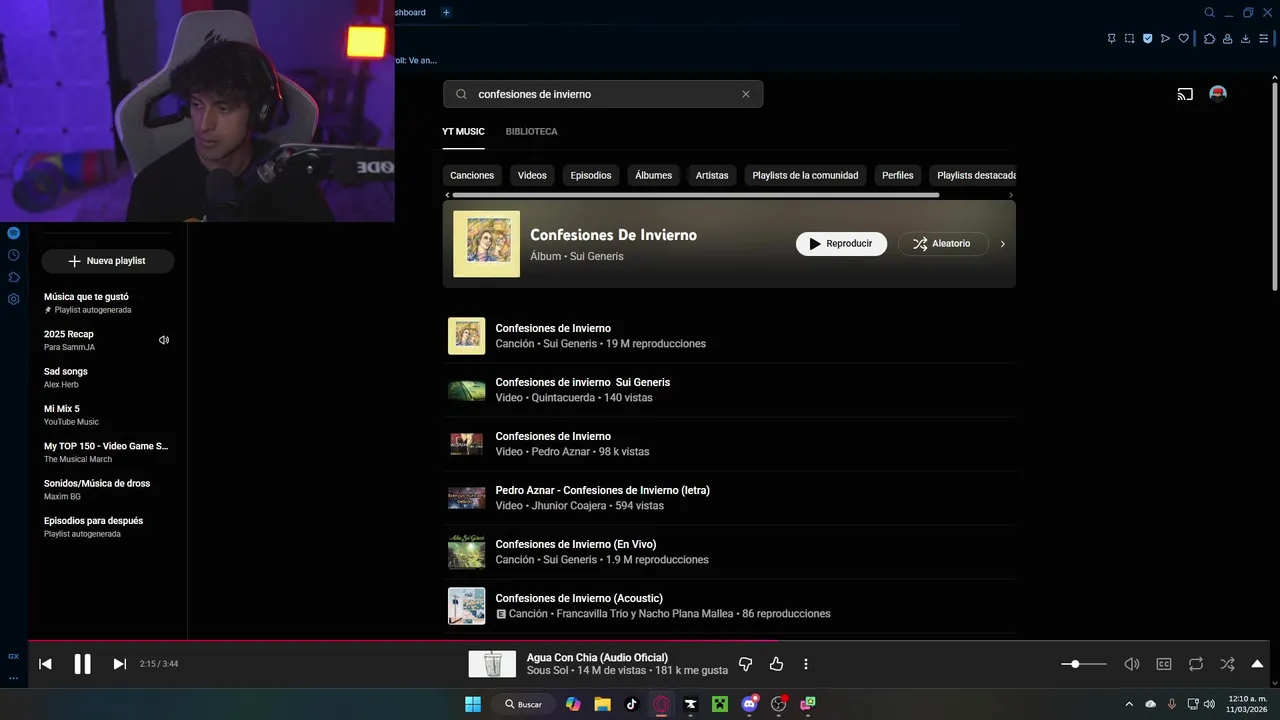
Task: Open the downloads icon in toolbar
Action: 1245,39
